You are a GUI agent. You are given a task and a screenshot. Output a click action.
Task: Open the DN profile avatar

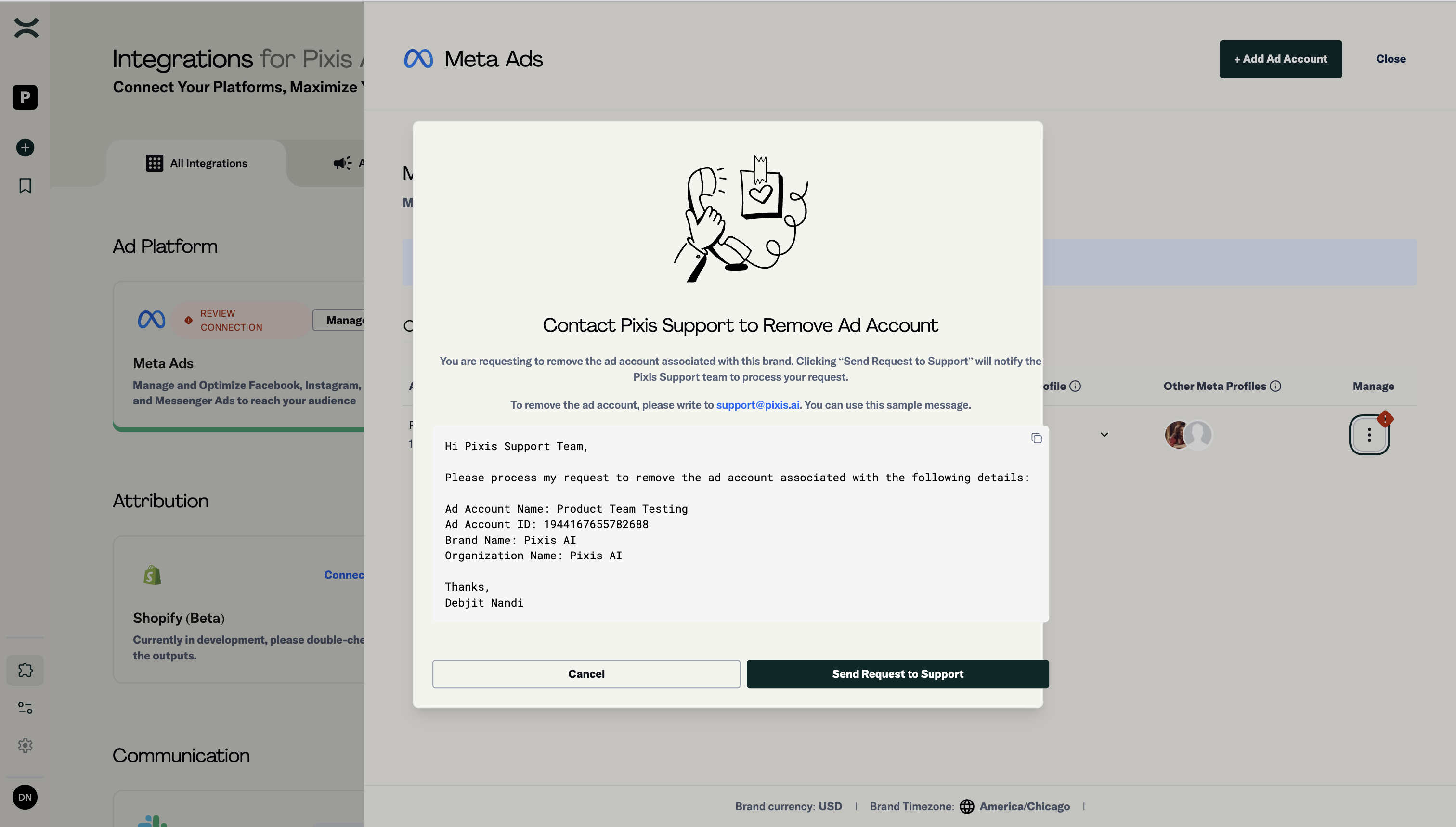[x=25, y=797]
